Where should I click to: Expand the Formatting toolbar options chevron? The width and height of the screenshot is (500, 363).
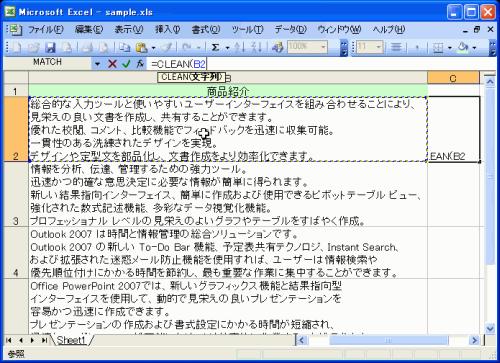[493, 48]
